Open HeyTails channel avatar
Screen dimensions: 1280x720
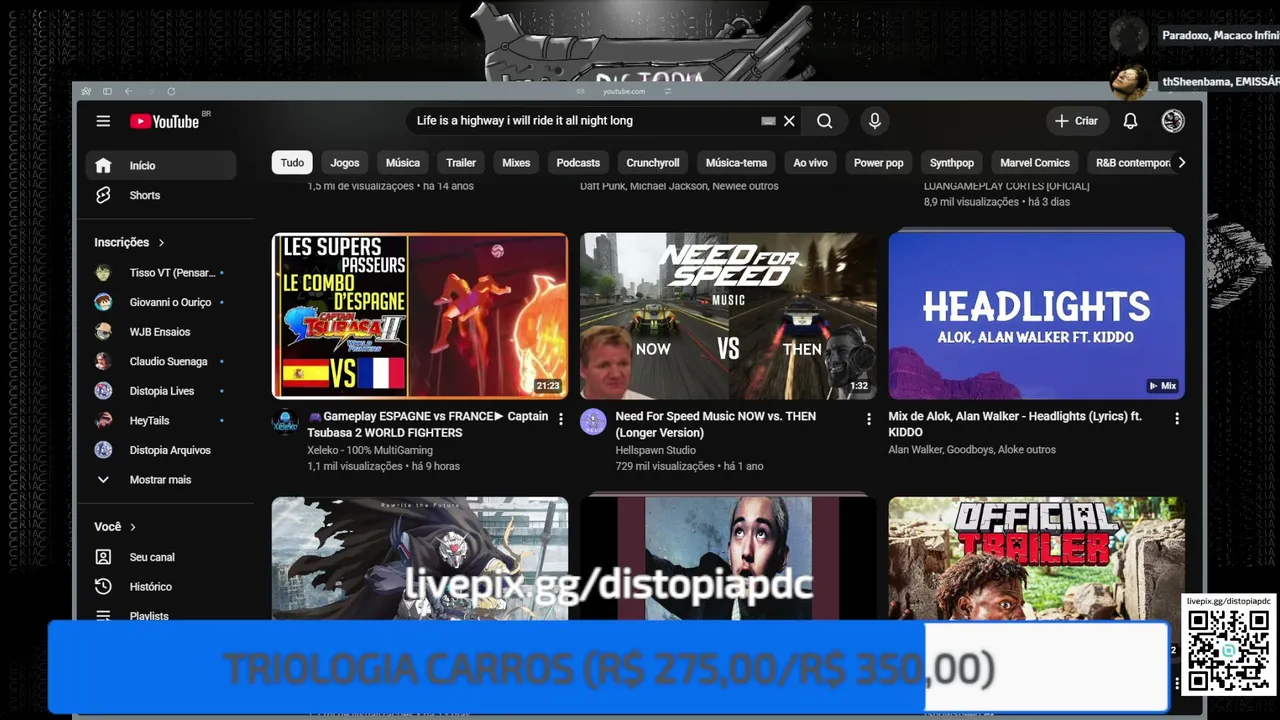tap(103, 421)
